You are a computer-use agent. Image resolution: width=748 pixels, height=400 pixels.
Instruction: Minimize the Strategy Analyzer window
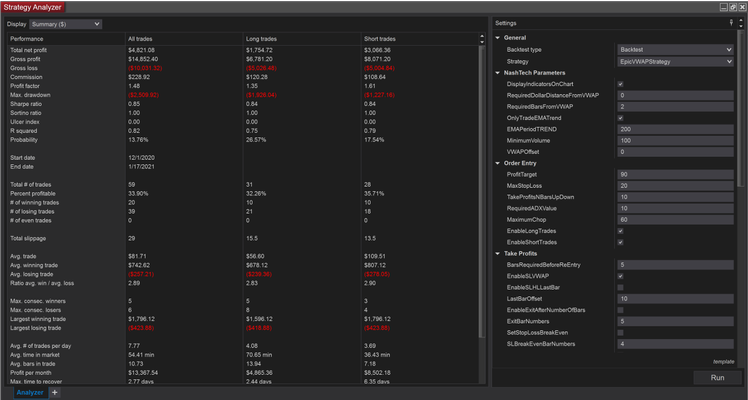[722, 7]
